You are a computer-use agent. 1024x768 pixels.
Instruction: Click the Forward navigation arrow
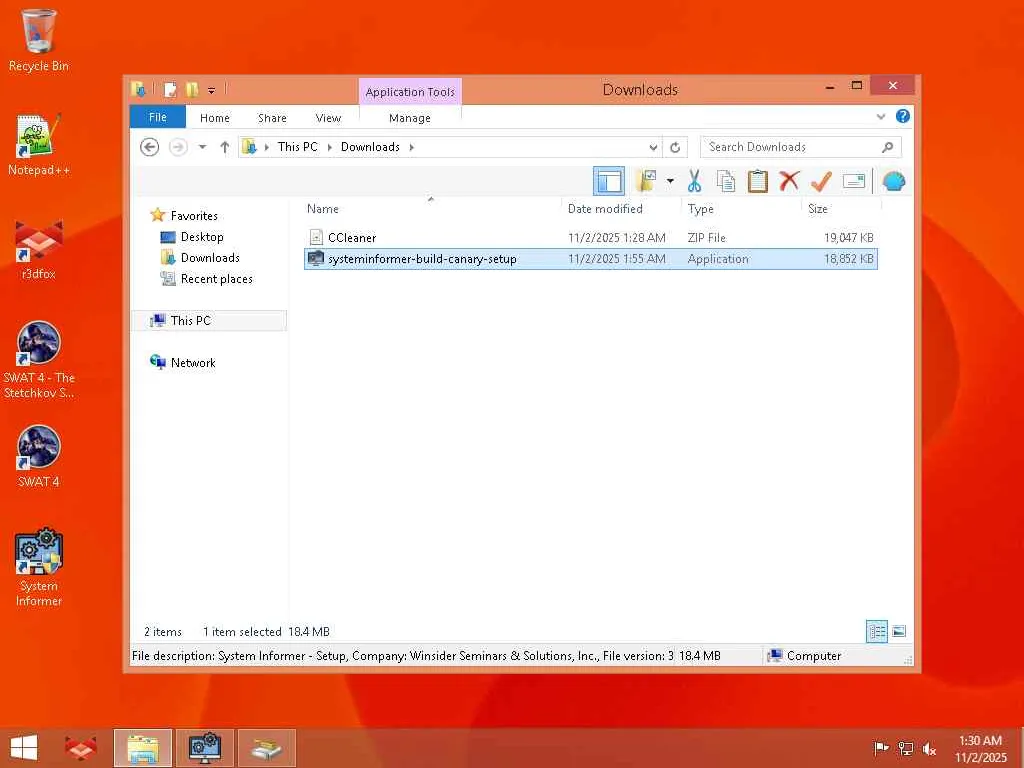coord(178,147)
